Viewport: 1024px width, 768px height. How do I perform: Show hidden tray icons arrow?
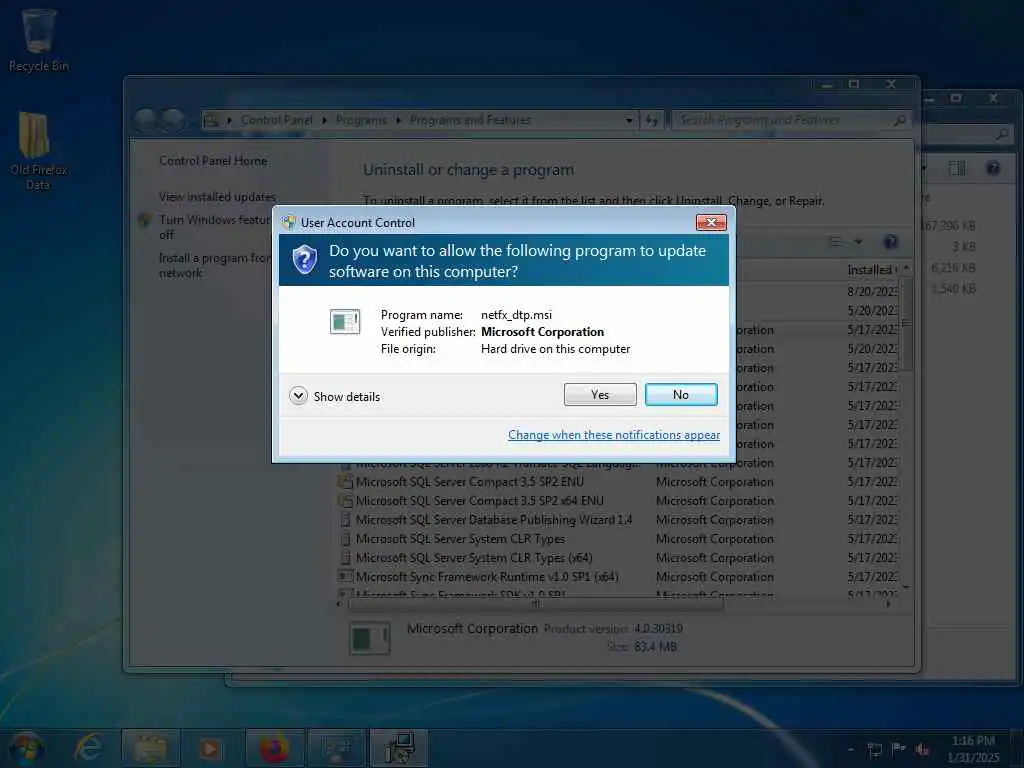pos(850,749)
